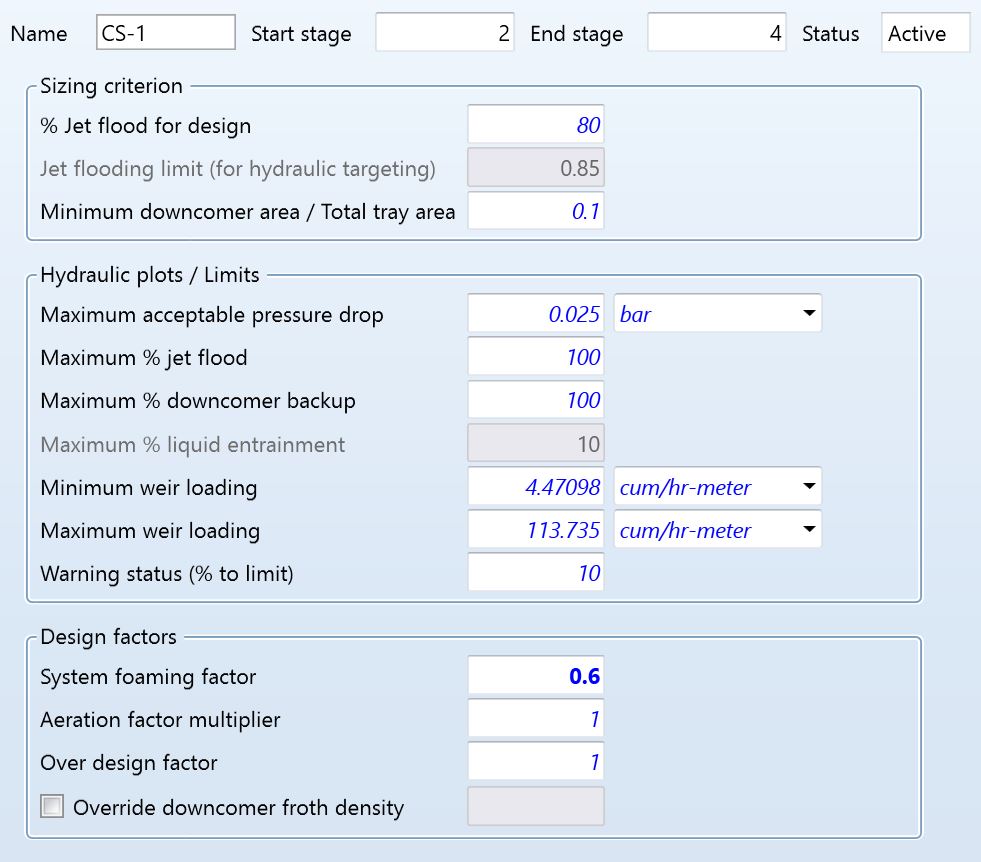Click the Maximum % downcomer backup field
This screenshot has width=981, height=862.
click(536, 401)
